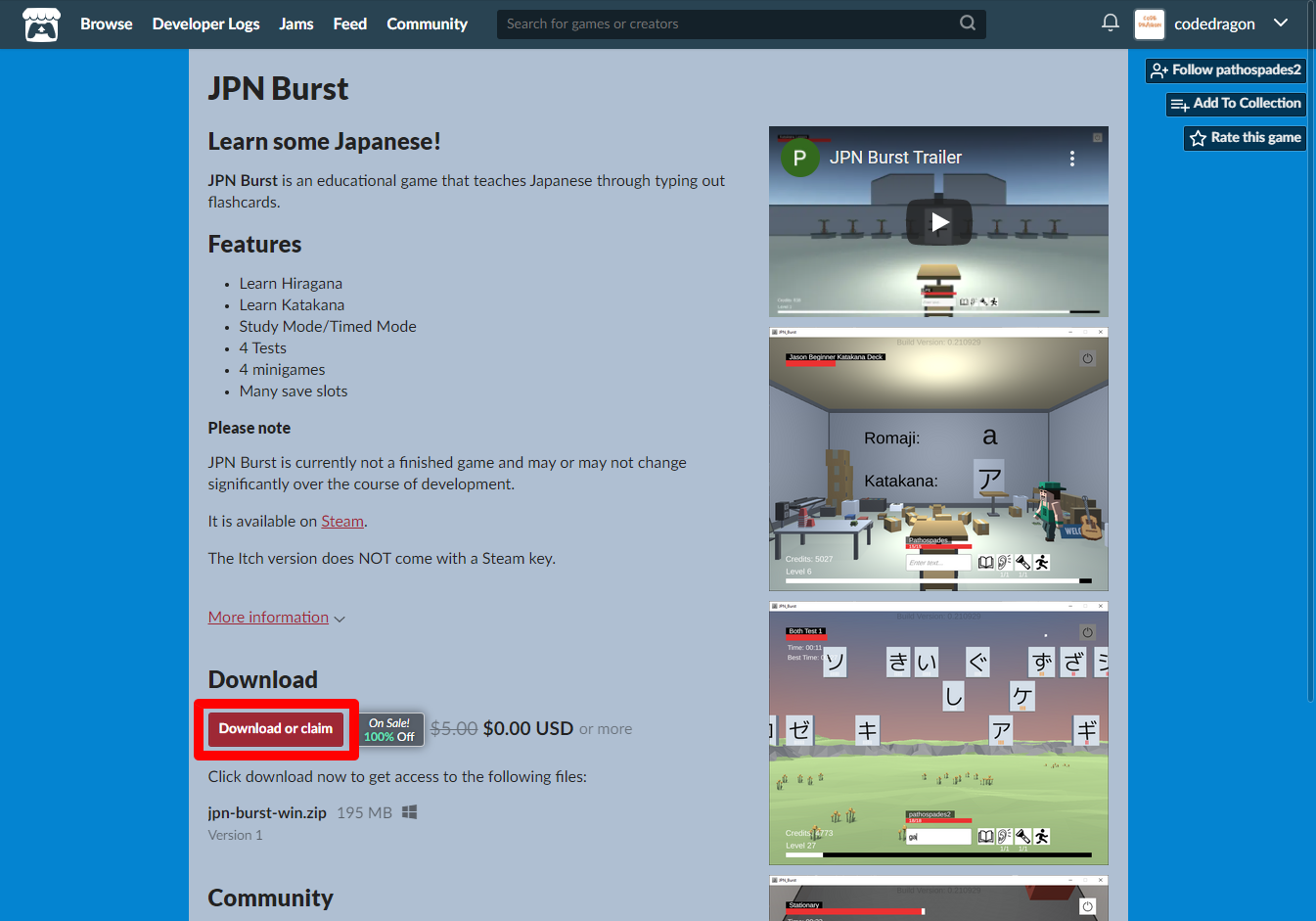
Task: Click Download or claim button
Action: 276,729
